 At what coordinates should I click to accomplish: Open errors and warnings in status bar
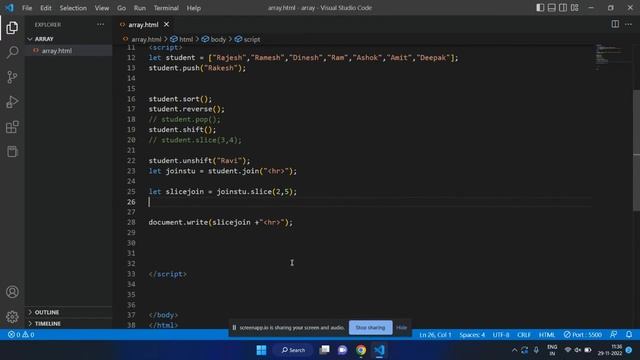(x=21, y=335)
